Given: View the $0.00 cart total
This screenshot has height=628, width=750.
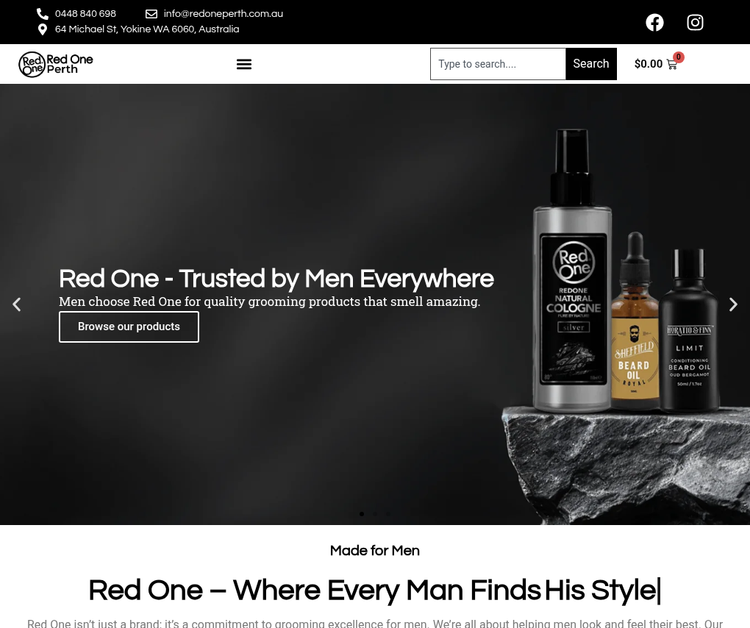Looking at the screenshot, I should coord(648,64).
